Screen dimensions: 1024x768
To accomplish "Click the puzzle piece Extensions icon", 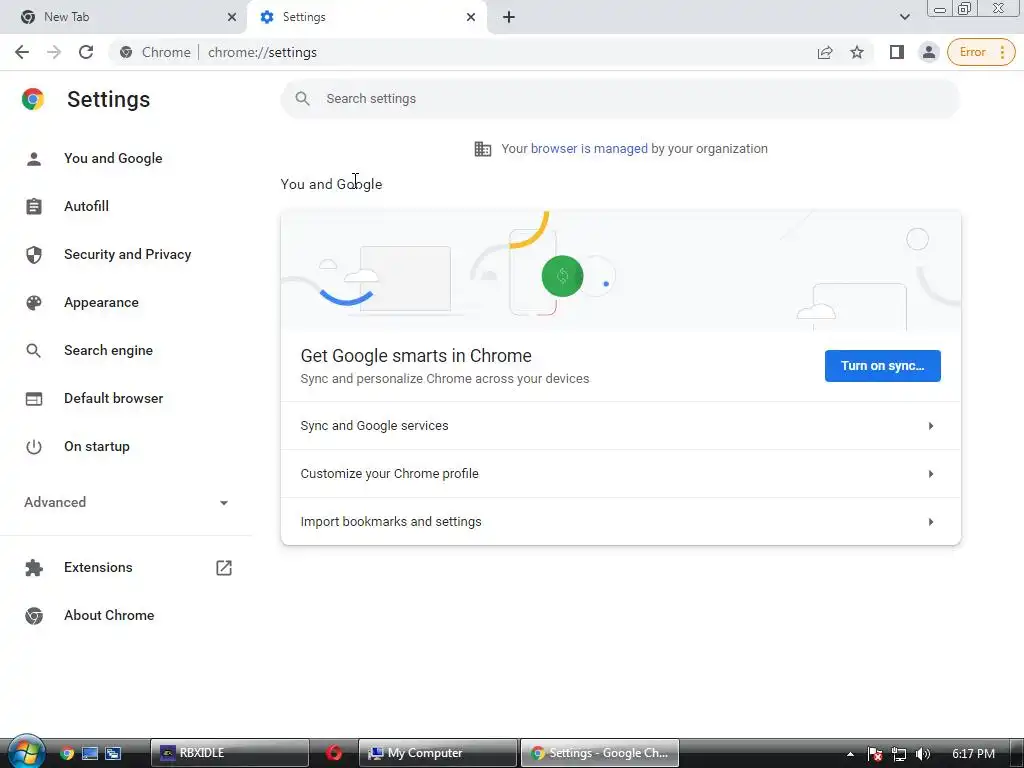I will click(34, 568).
